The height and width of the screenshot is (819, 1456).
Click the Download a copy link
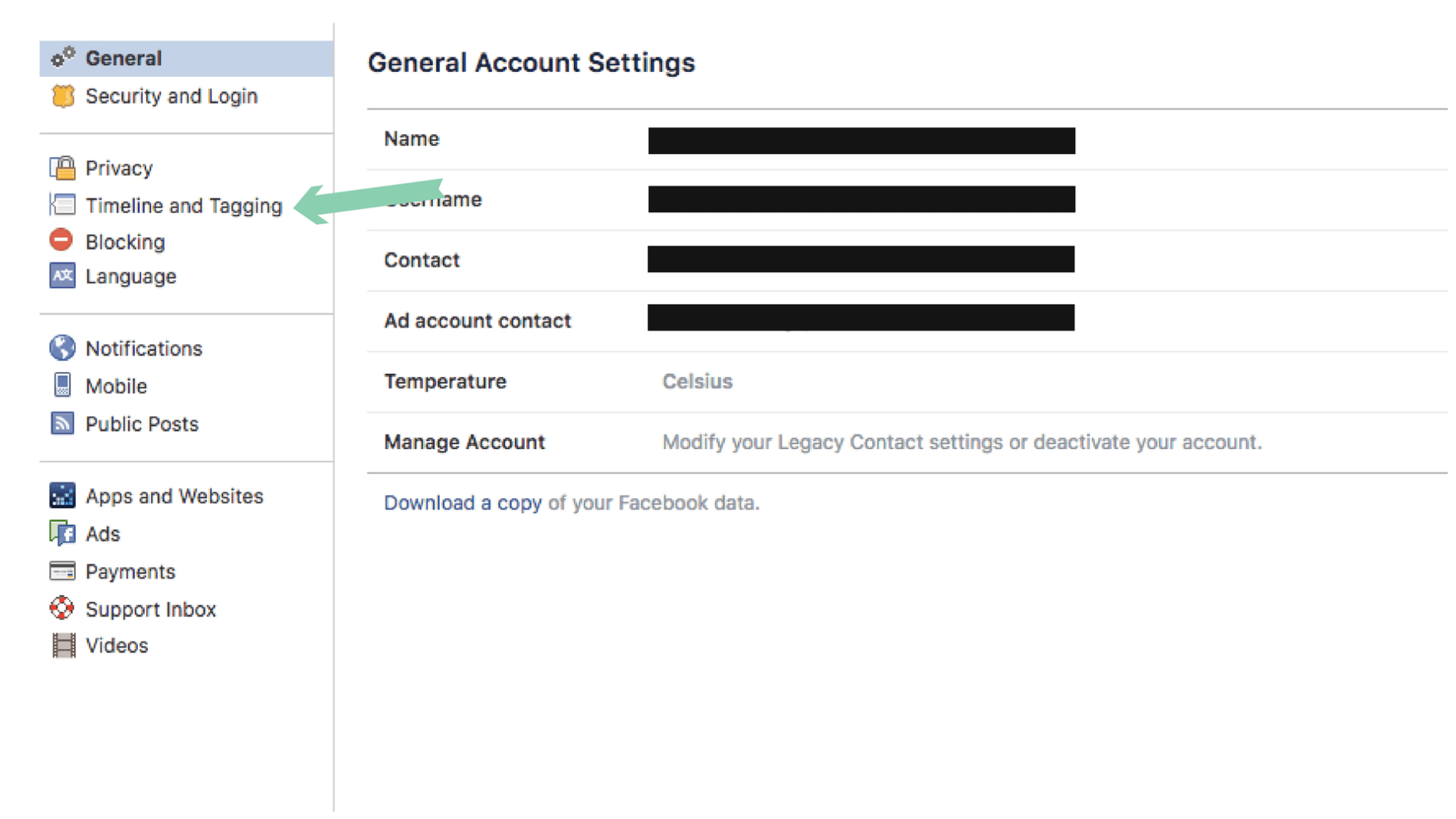(x=463, y=503)
